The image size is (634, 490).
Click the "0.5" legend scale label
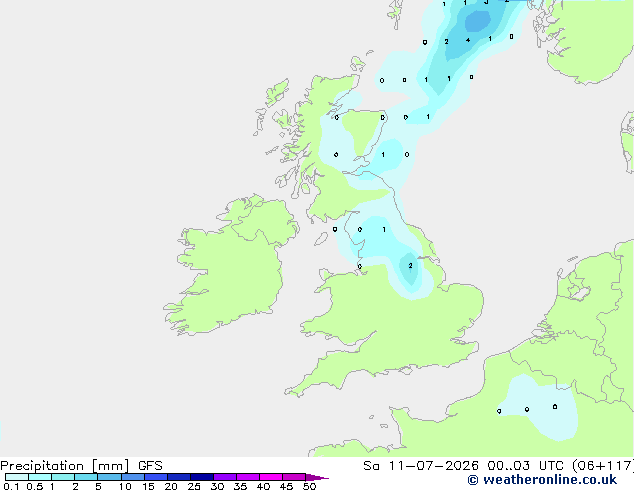(35, 486)
